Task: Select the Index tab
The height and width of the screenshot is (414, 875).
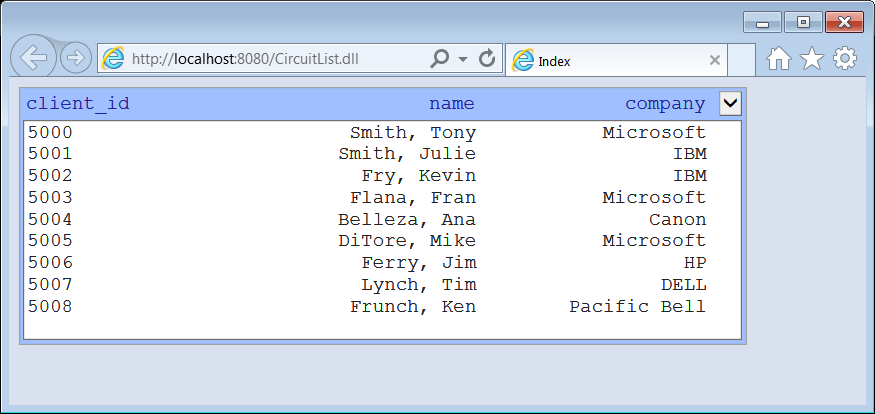Action: (616, 60)
